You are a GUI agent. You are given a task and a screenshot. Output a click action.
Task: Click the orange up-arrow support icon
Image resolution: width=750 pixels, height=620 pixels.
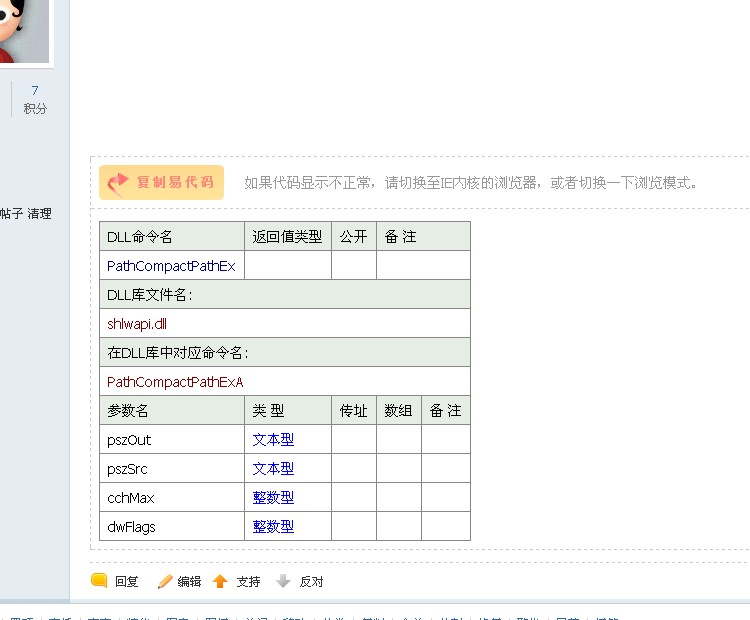point(220,581)
